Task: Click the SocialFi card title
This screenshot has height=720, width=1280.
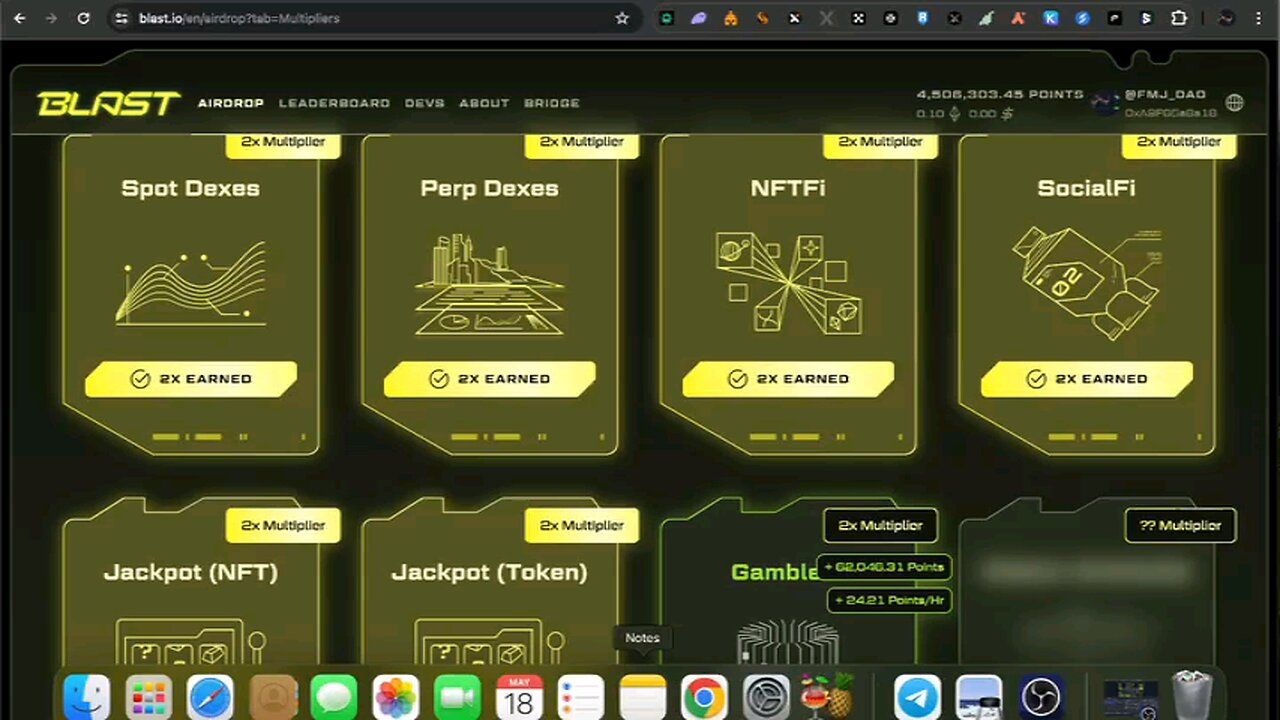Action: [1086, 188]
